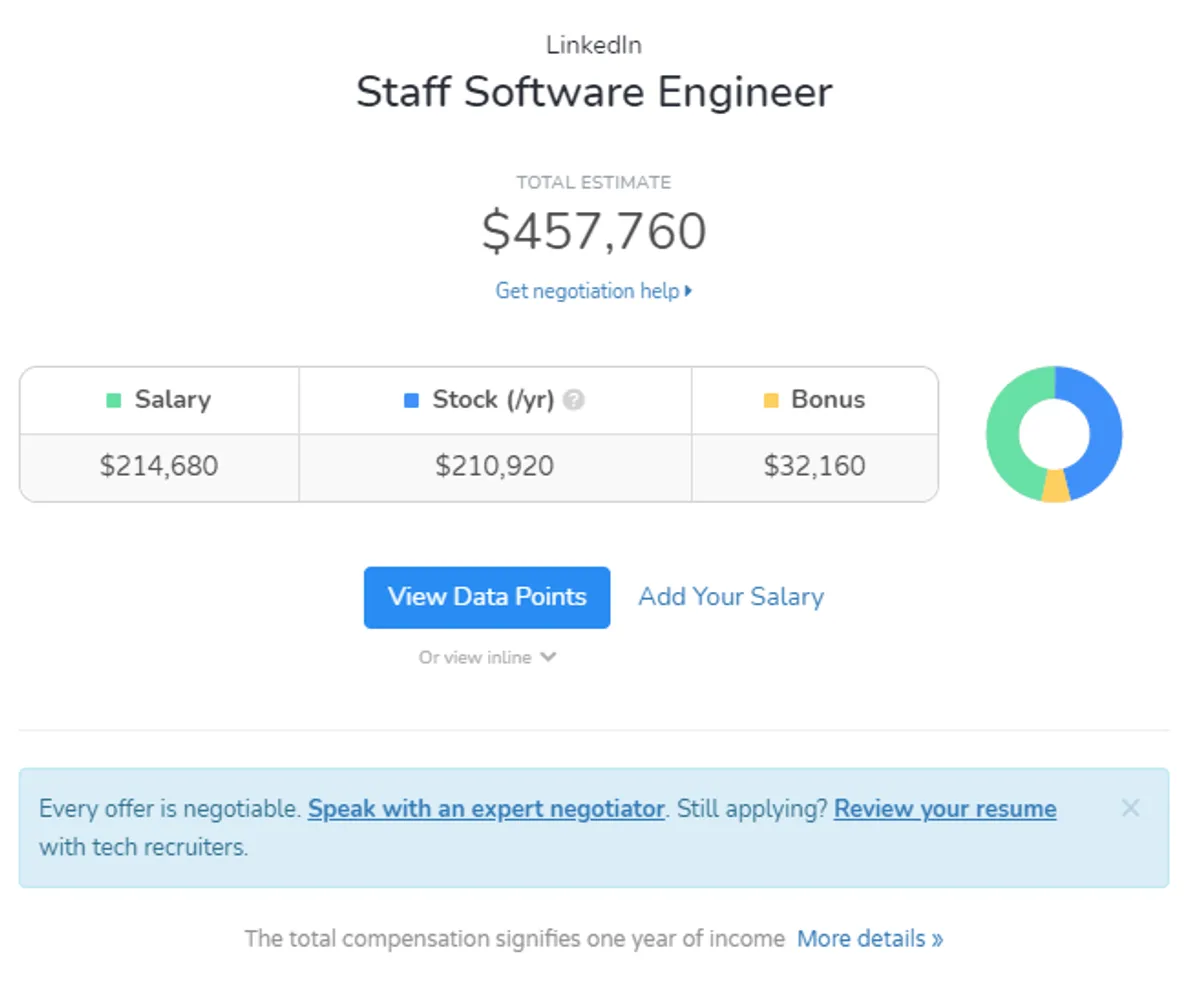Click the yellow Bonus legend square
This screenshot has height=986, width=1200.
click(x=770, y=401)
